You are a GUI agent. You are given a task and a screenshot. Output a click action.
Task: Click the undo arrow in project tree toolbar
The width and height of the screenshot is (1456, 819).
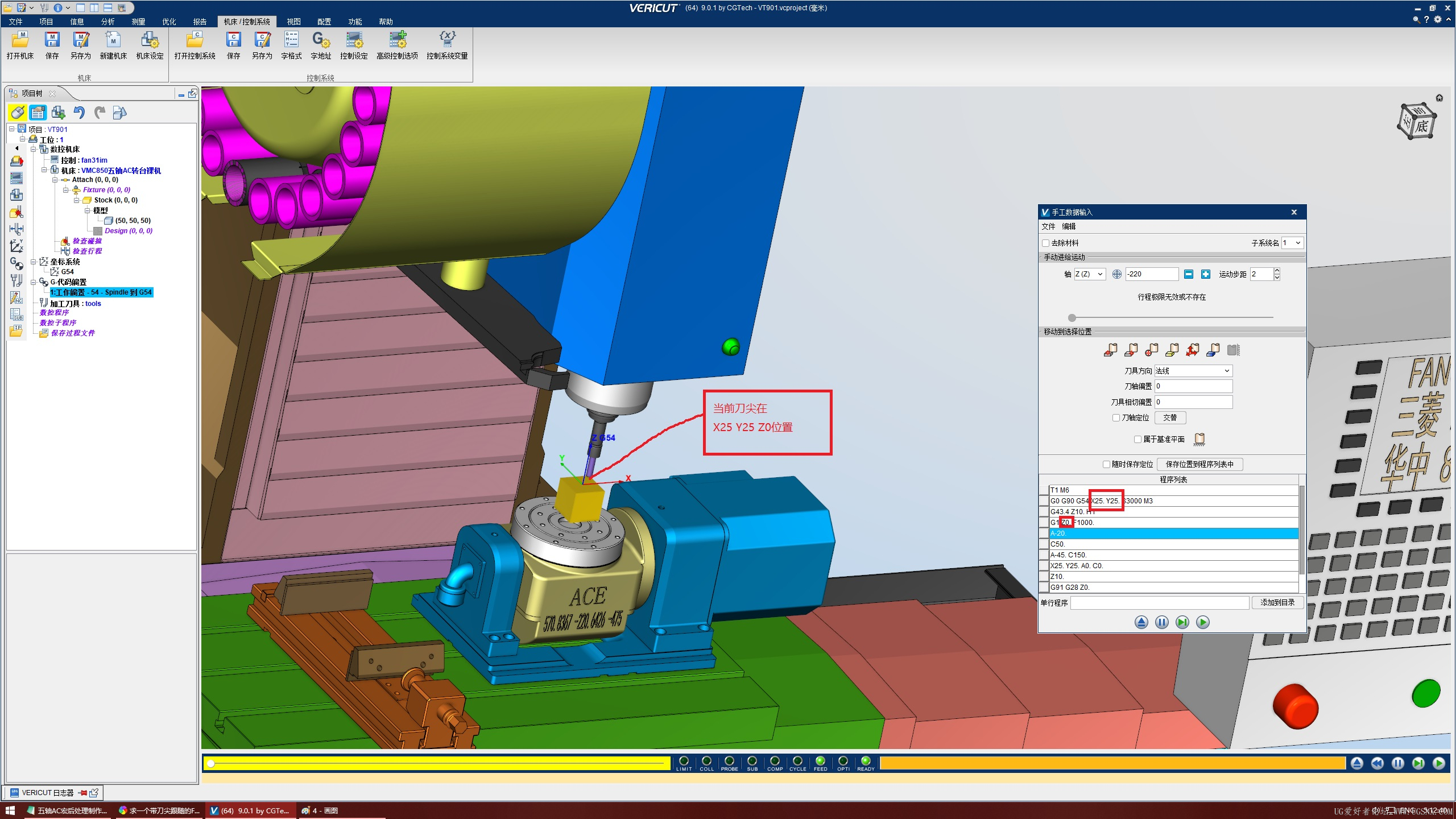80,113
